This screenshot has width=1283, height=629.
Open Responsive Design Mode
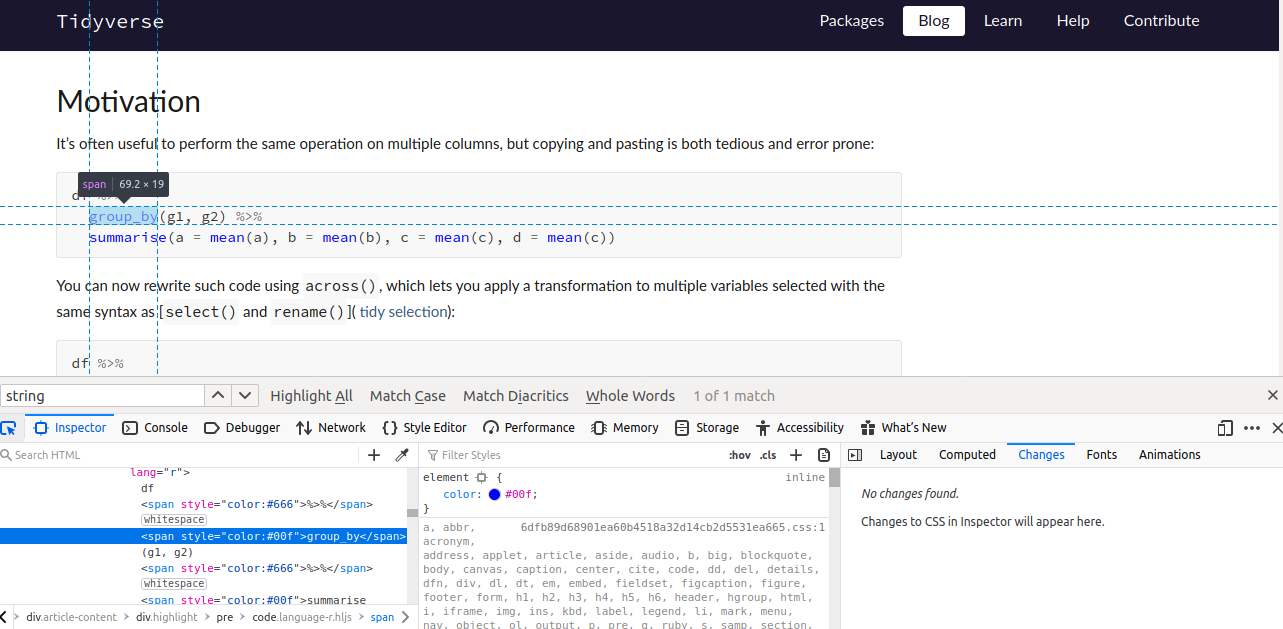(x=1225, y=427)
